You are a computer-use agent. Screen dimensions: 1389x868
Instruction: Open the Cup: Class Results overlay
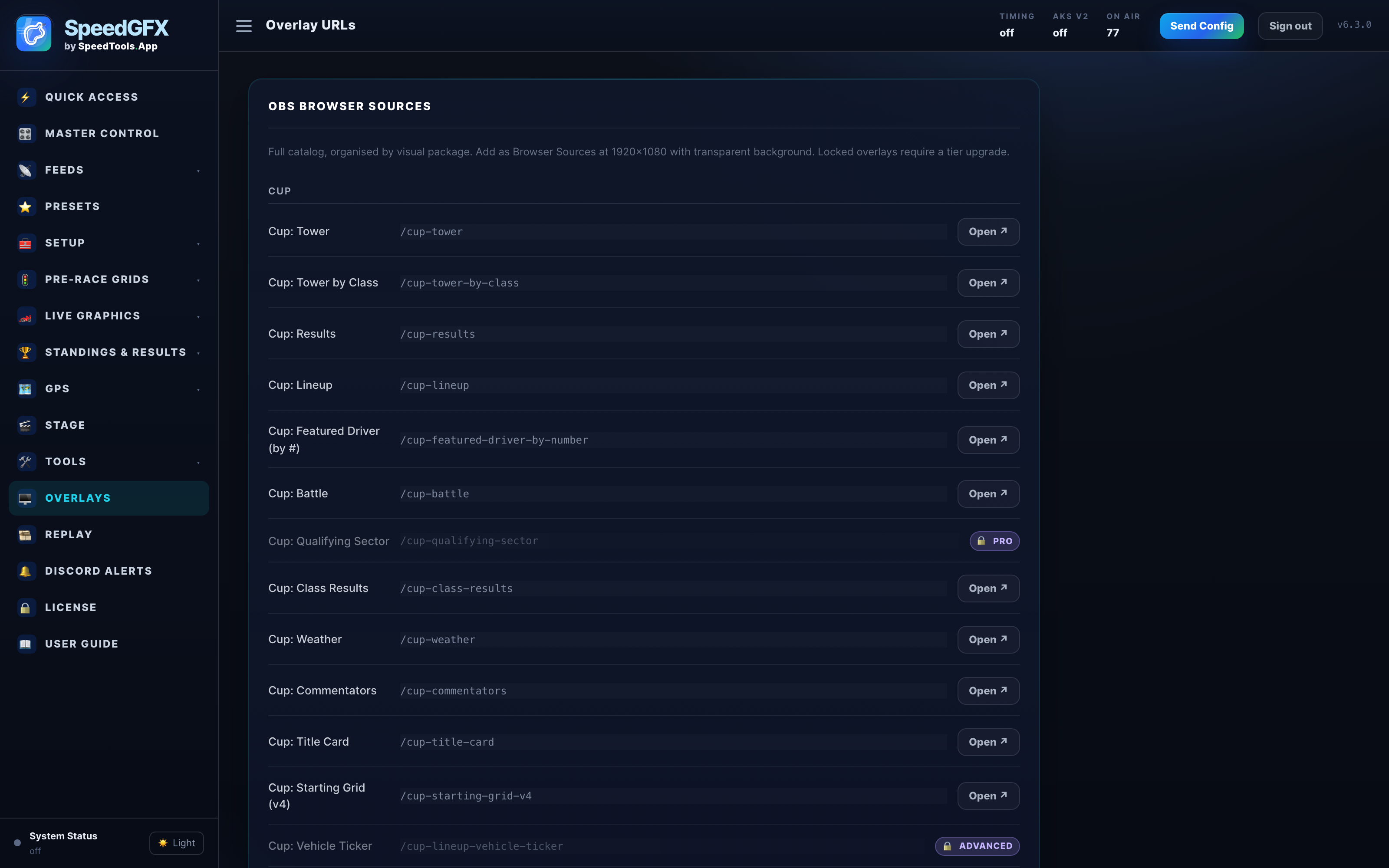click(988, 589)
